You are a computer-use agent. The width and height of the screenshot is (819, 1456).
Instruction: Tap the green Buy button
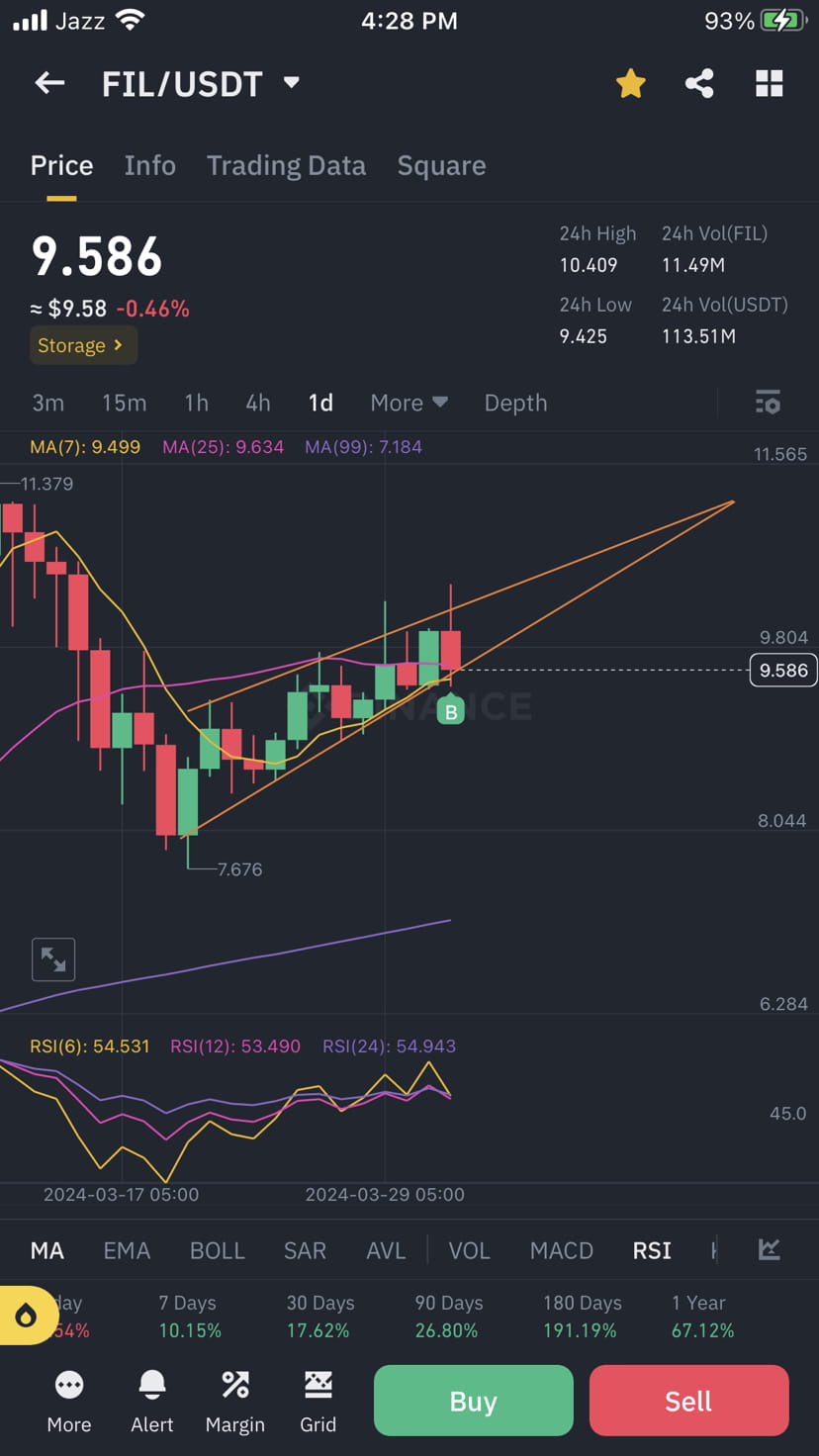[474, 1401]
